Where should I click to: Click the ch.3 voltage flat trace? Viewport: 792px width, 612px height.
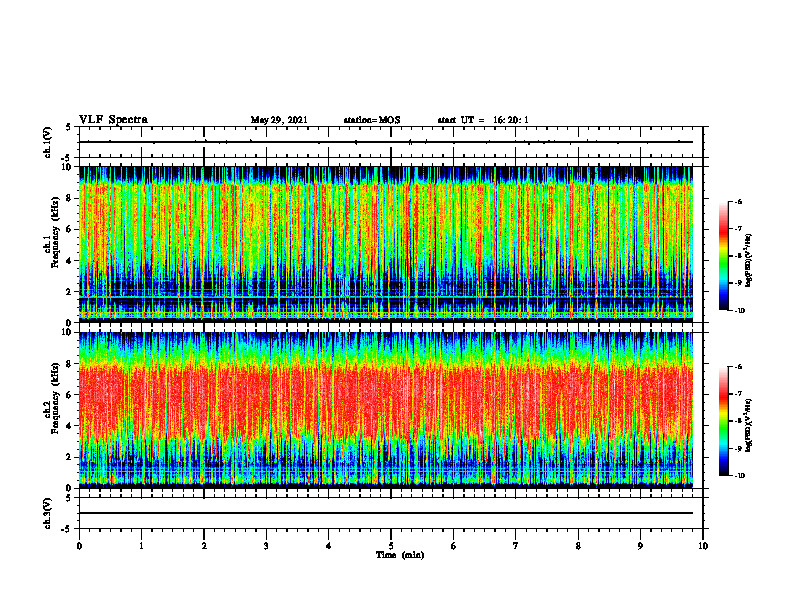tap(386, 513)
